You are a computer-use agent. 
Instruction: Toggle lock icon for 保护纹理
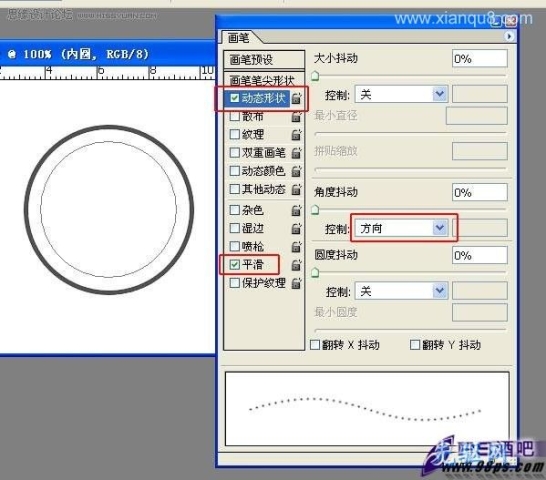296,283
